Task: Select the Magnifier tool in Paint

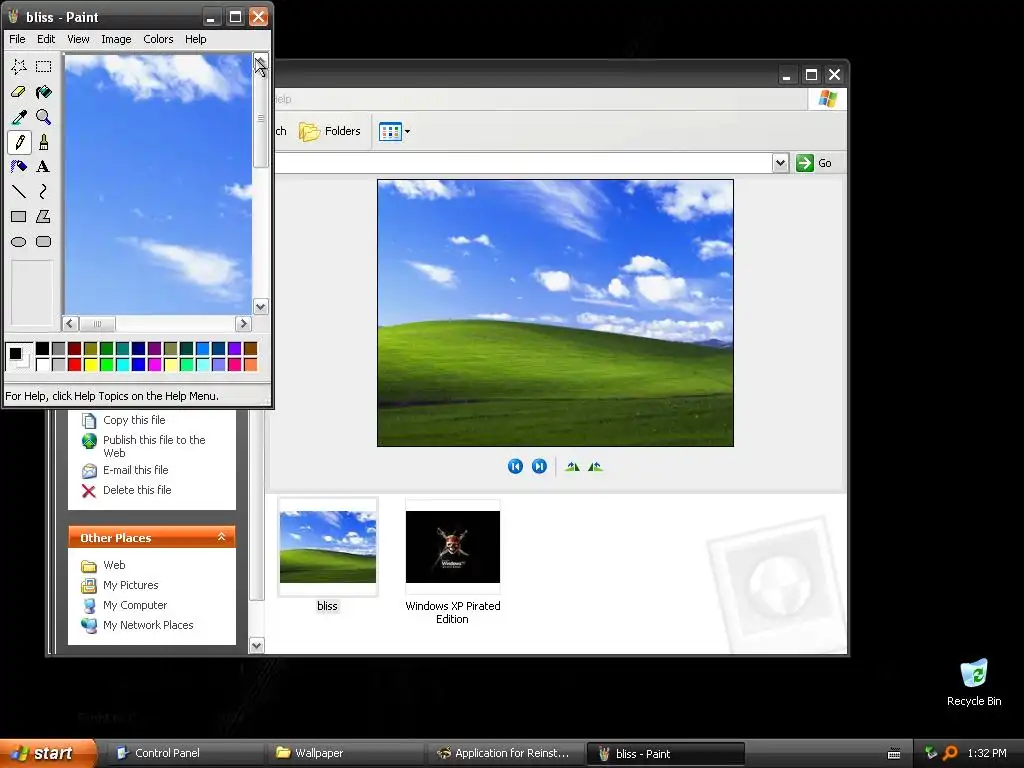Action: pyautogui.click(x=44, y=117)
